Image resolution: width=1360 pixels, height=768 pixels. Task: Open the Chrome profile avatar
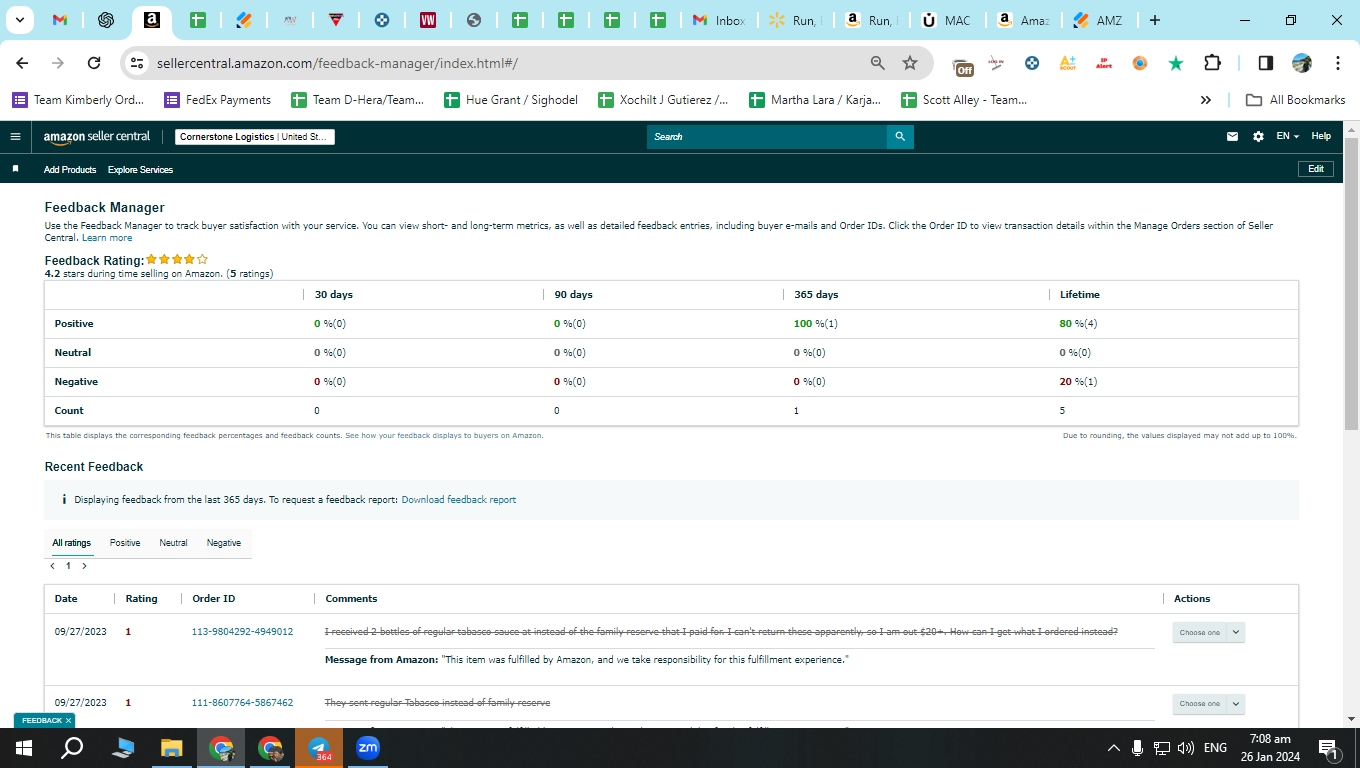coord(1301,63)
